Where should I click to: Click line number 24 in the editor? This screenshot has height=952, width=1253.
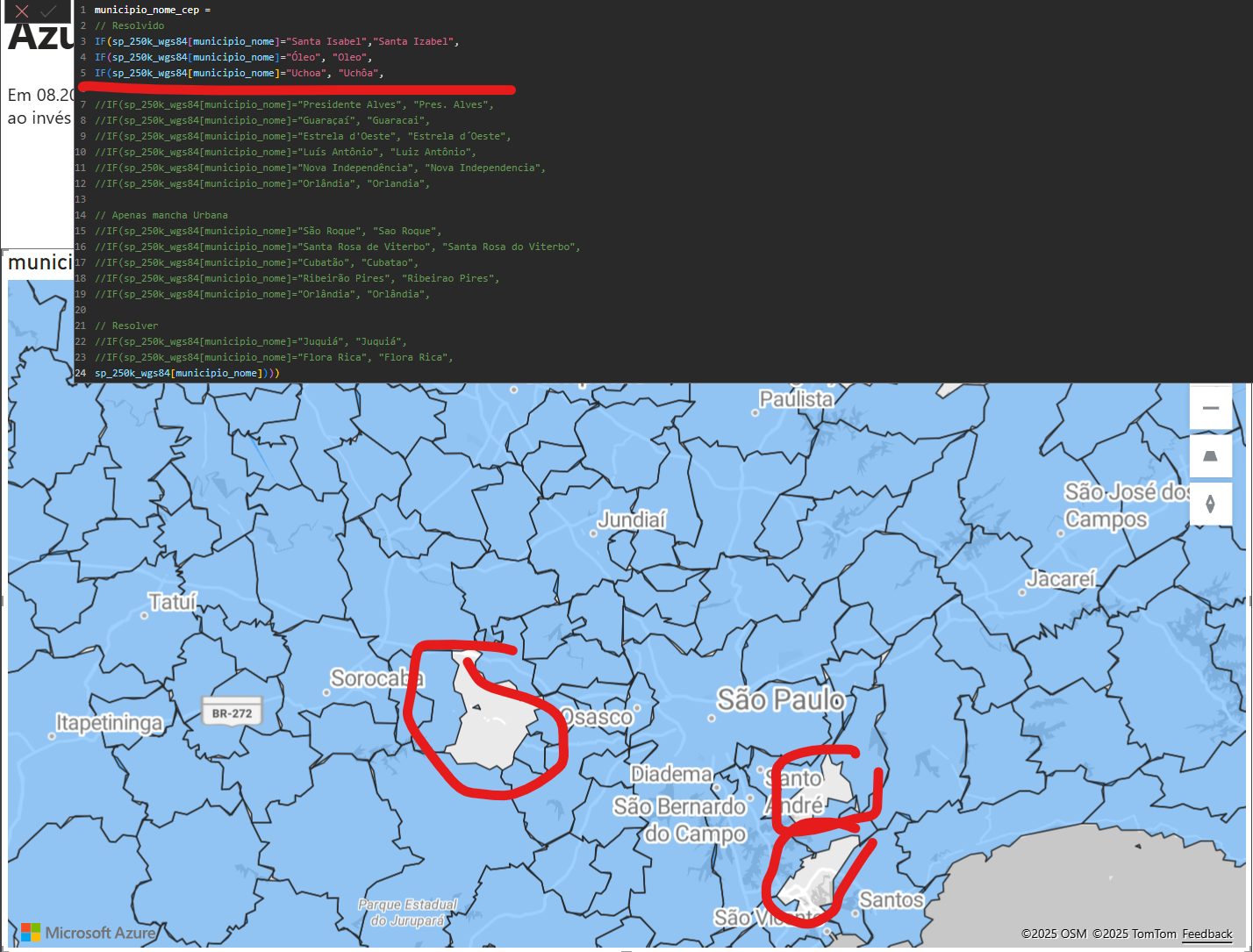[80, 373]
